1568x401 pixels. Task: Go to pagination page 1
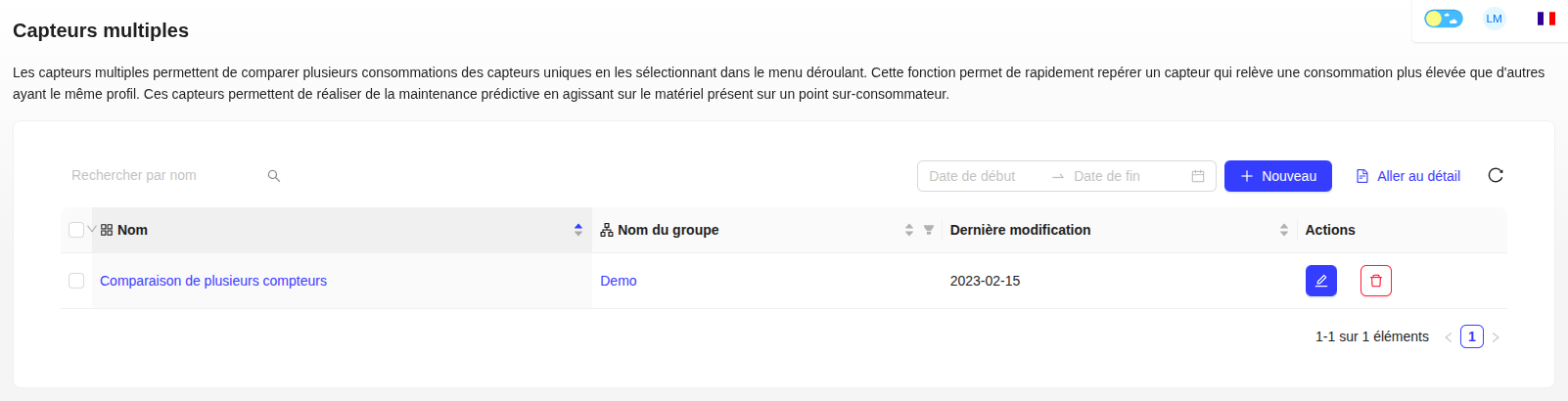point(1471,336)
